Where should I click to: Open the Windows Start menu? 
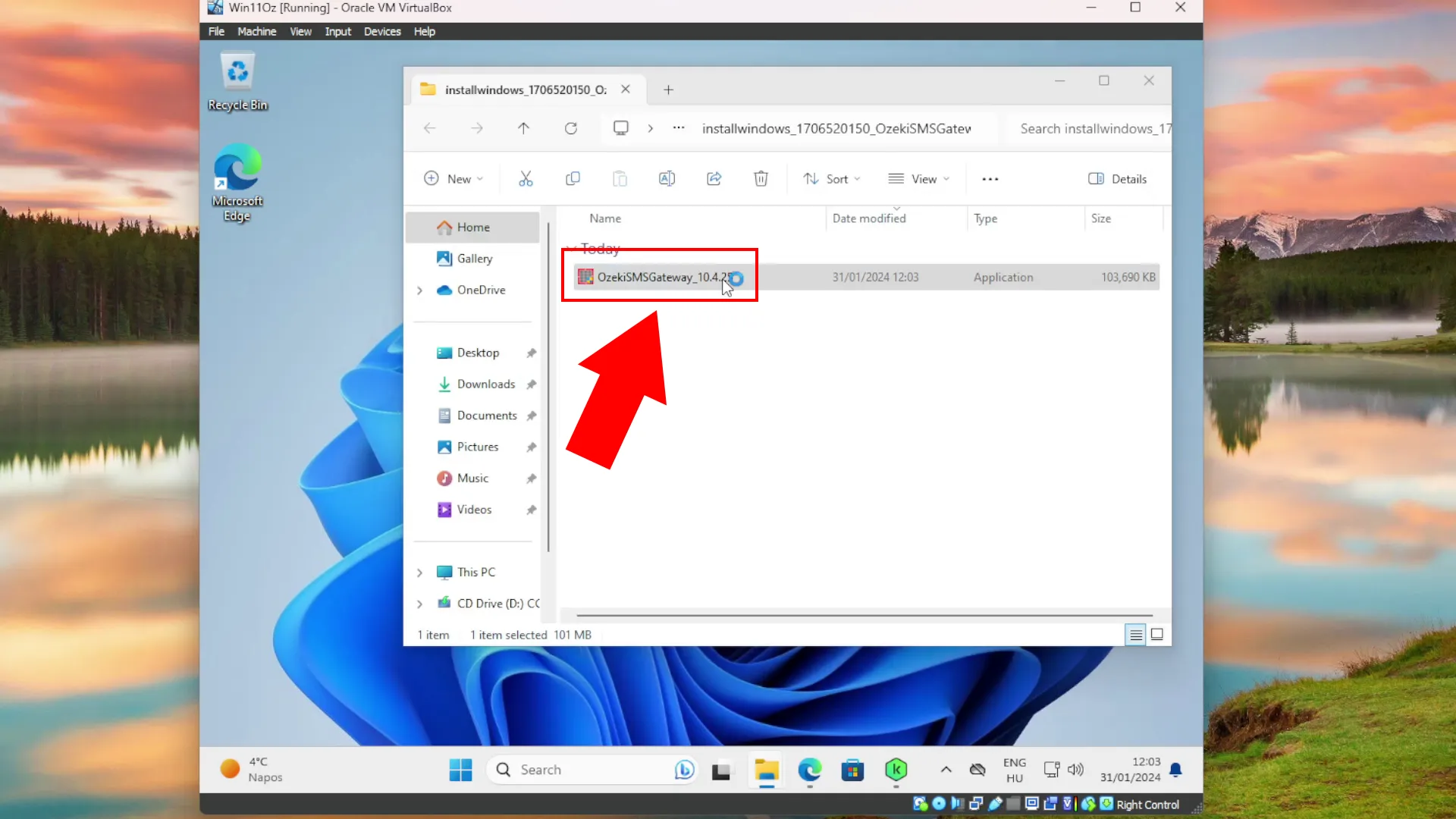460,770
